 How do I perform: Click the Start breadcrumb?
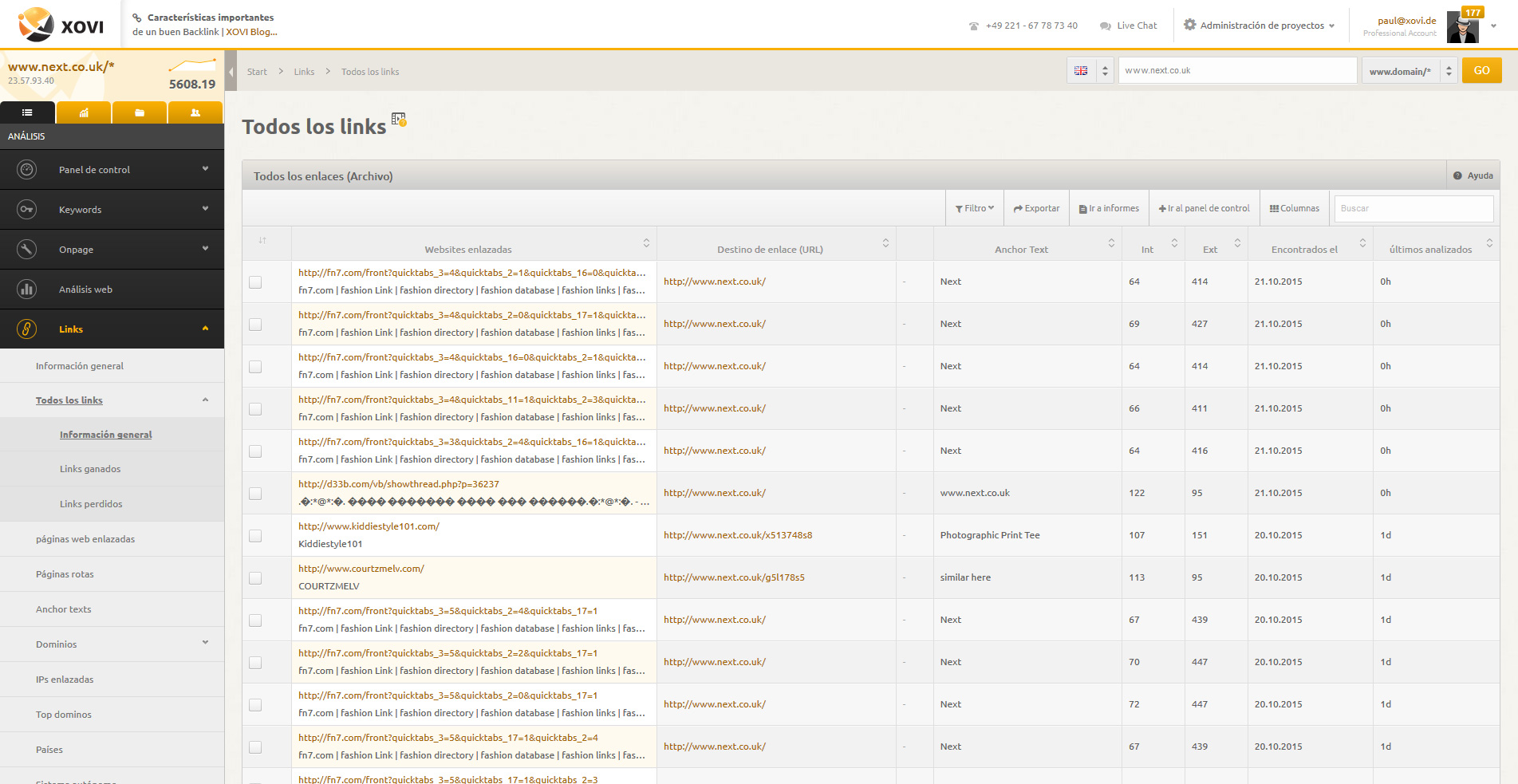click(x=257, y=72)
